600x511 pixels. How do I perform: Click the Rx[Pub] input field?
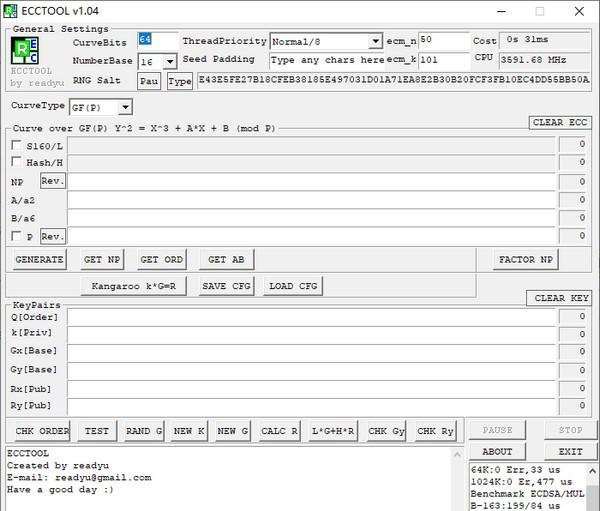(x=311, y=389)
